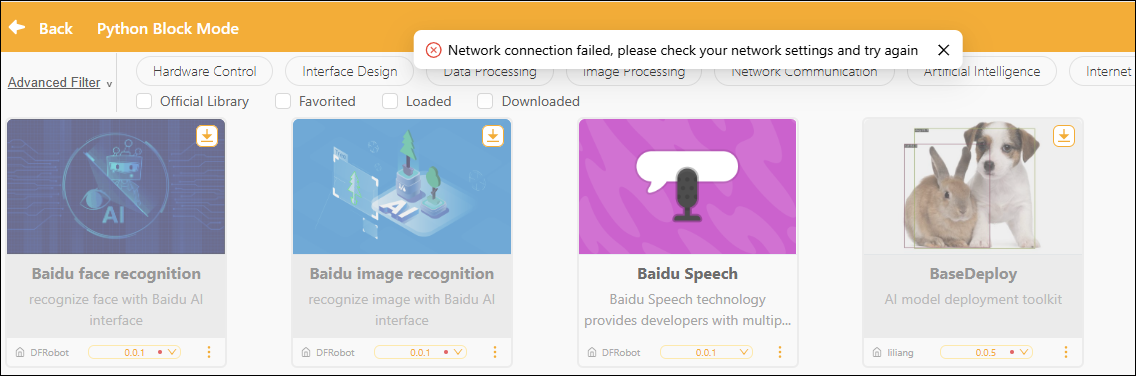Tick the Loaded filter checkbox

390,101
